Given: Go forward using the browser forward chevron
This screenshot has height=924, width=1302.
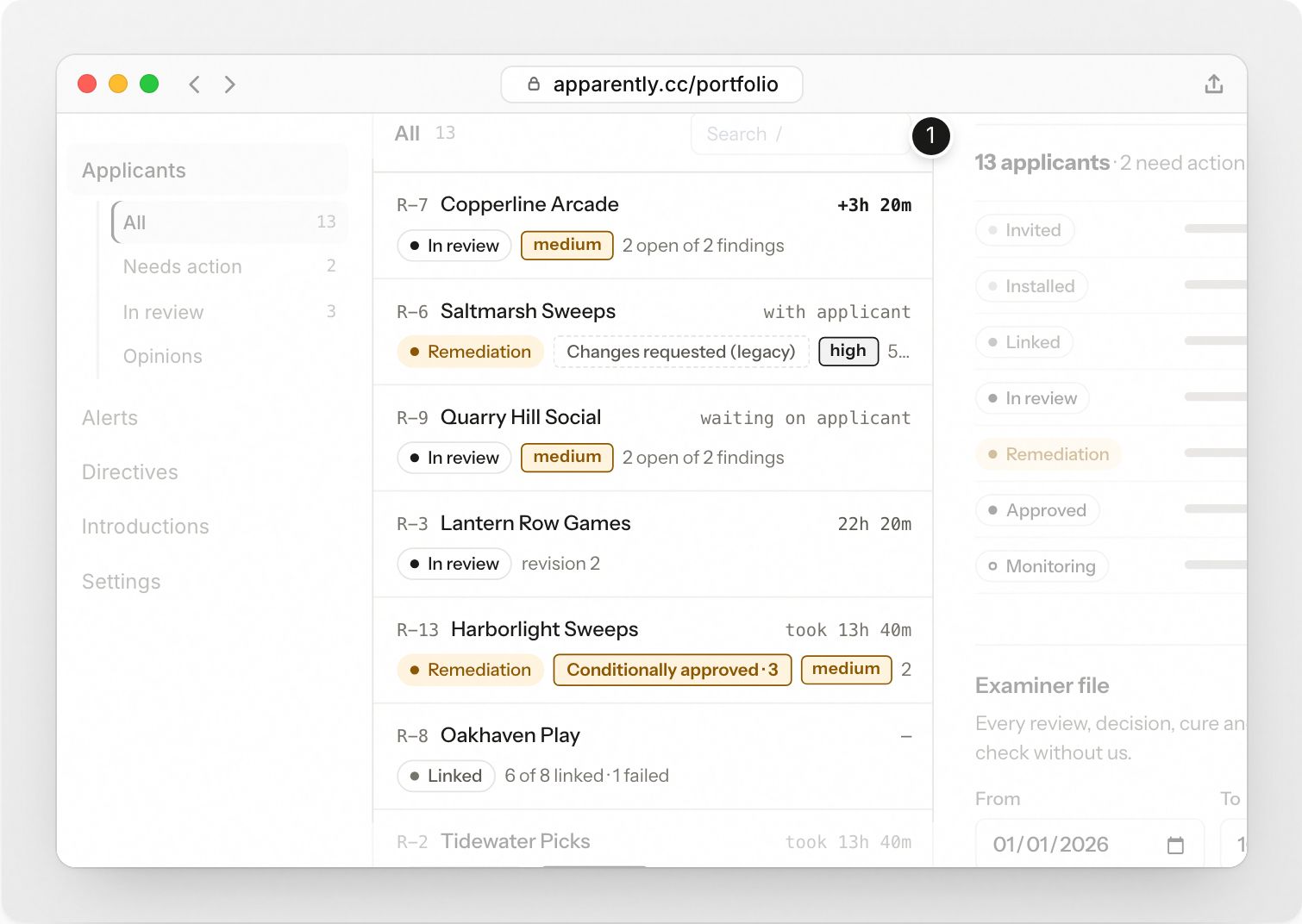Looking at the screenshot, I should point(229,84).
